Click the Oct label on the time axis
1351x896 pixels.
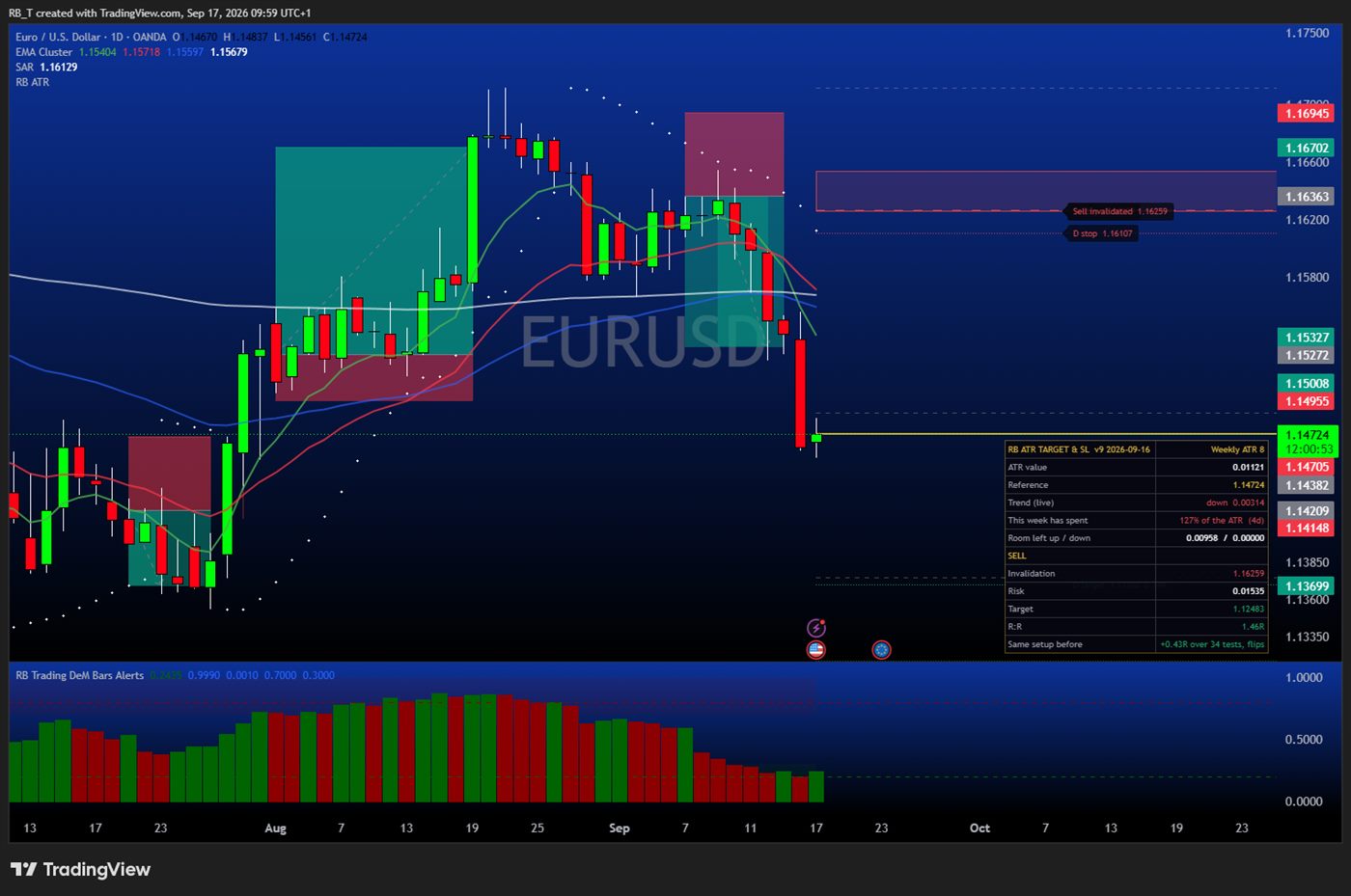979,828
